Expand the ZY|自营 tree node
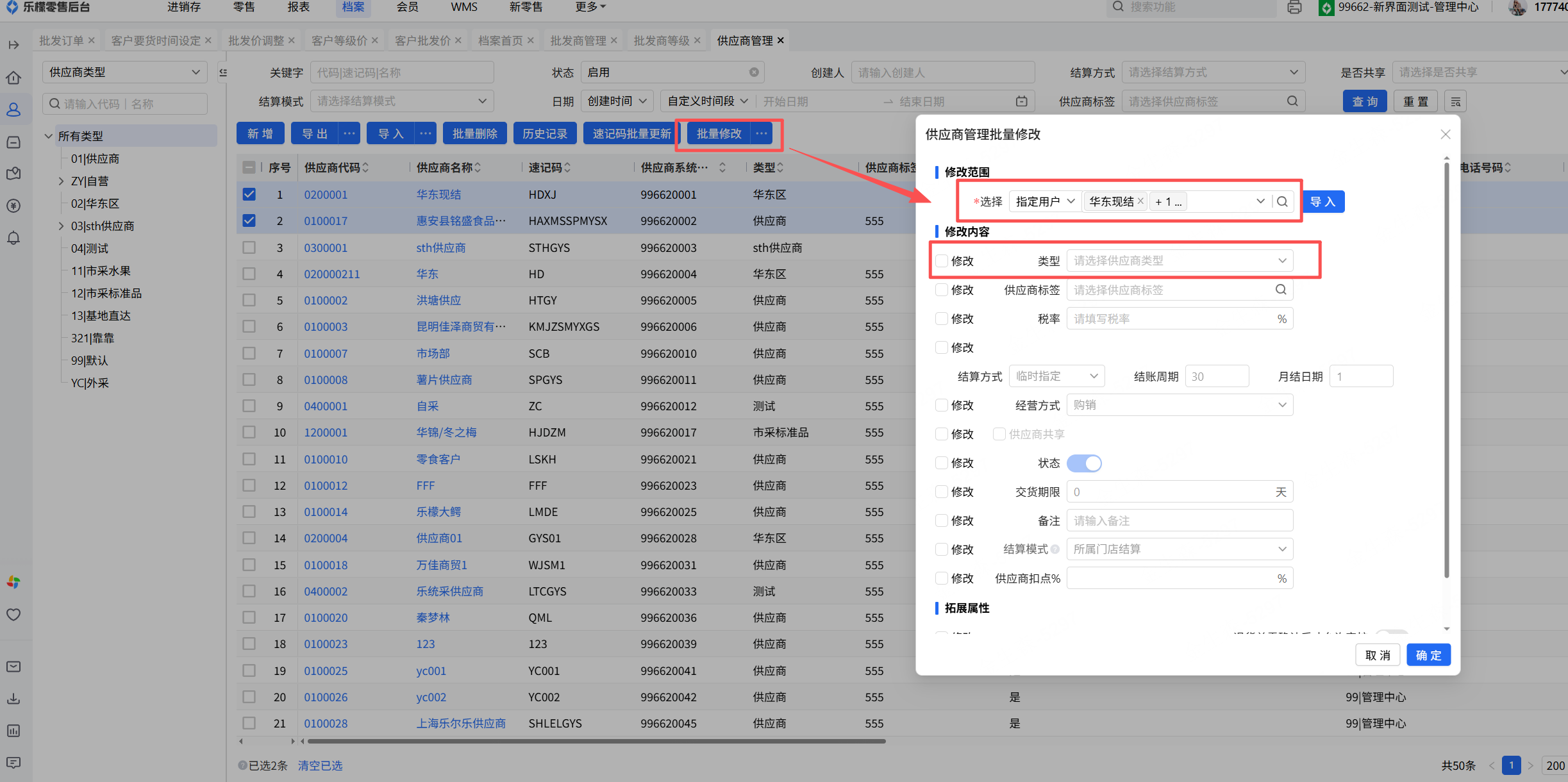 tap(61, 181)
